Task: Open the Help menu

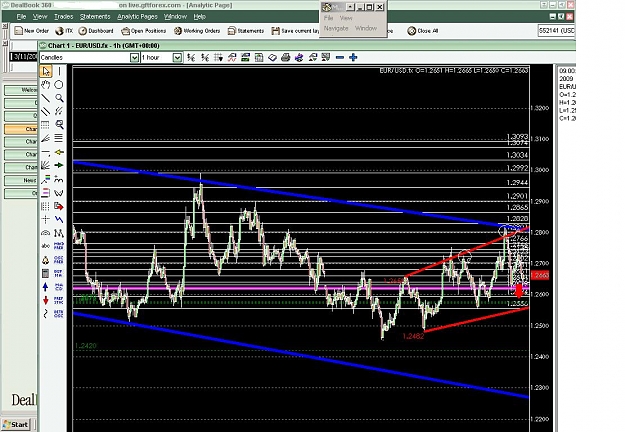Action: coord(200,17)
